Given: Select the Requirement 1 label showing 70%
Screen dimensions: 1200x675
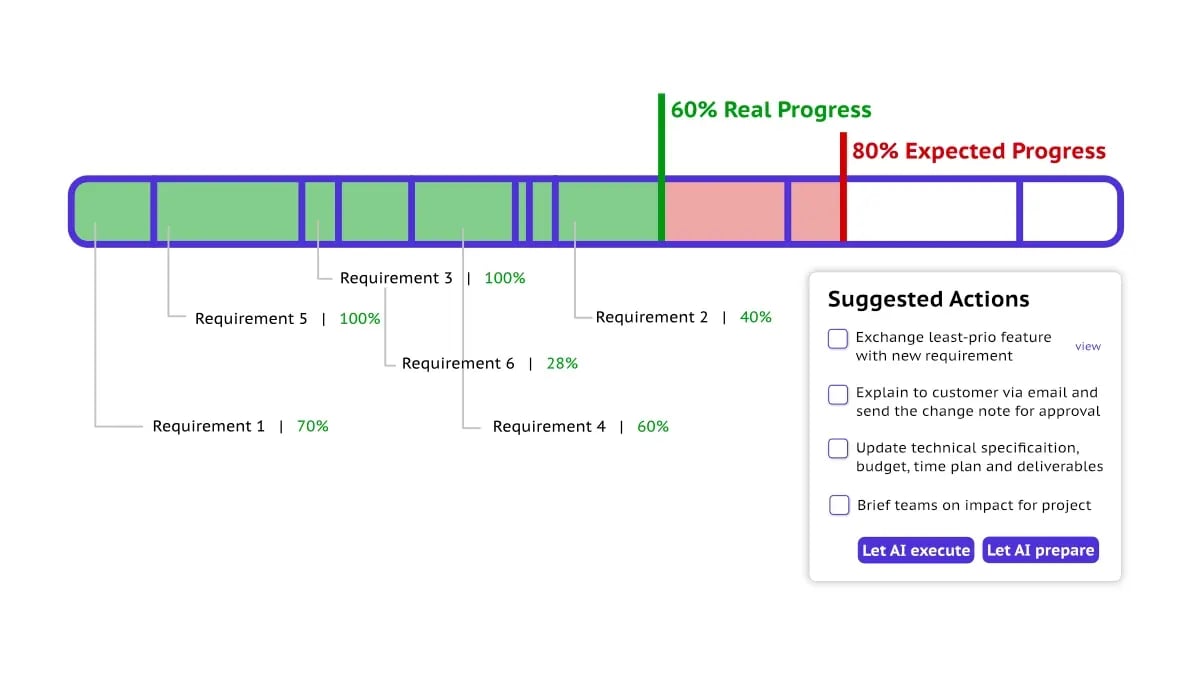Looking at the screenshot, I should [x=240, y=426].
